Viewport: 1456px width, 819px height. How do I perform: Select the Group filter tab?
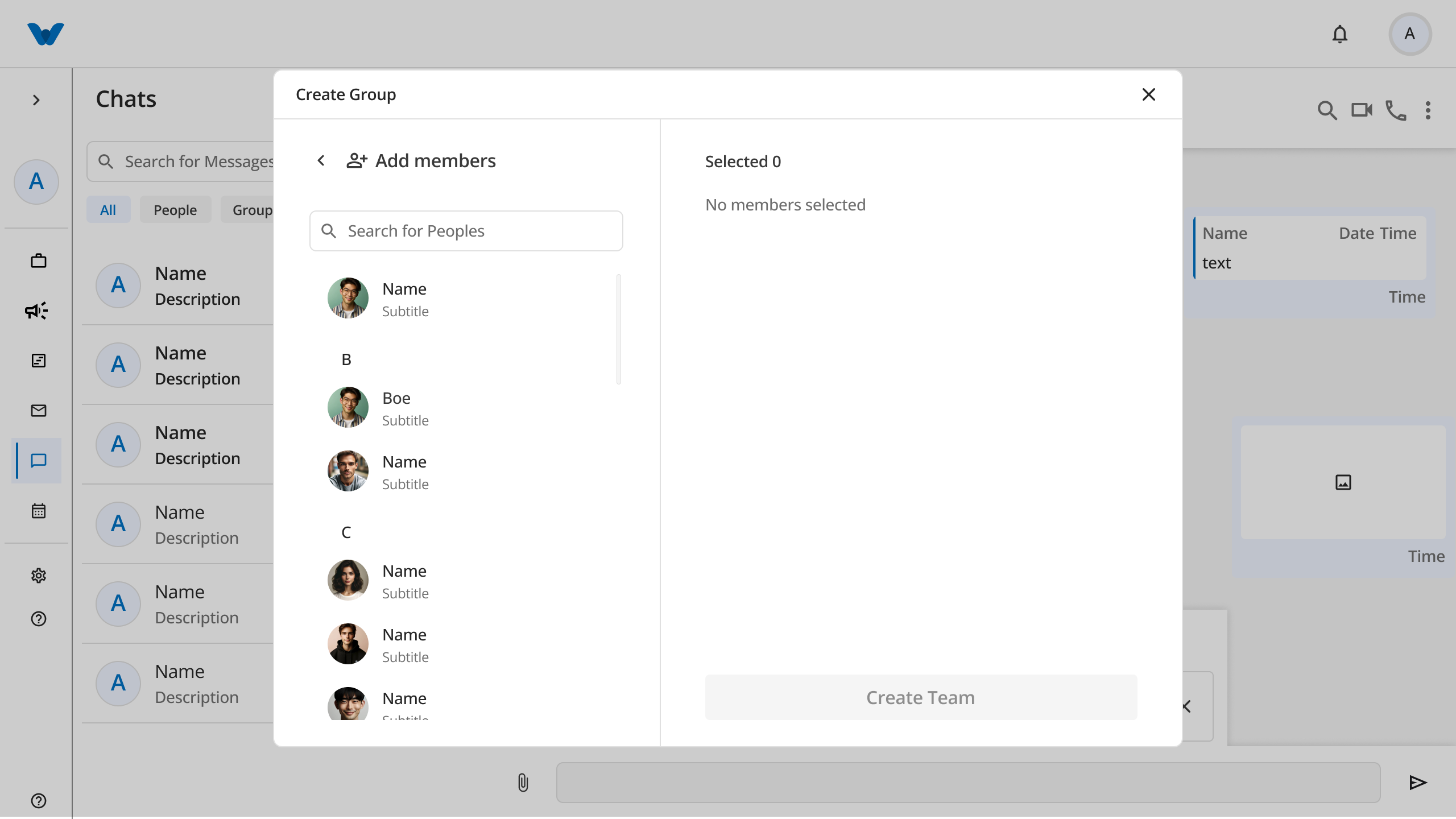click(x=248, y=210)
